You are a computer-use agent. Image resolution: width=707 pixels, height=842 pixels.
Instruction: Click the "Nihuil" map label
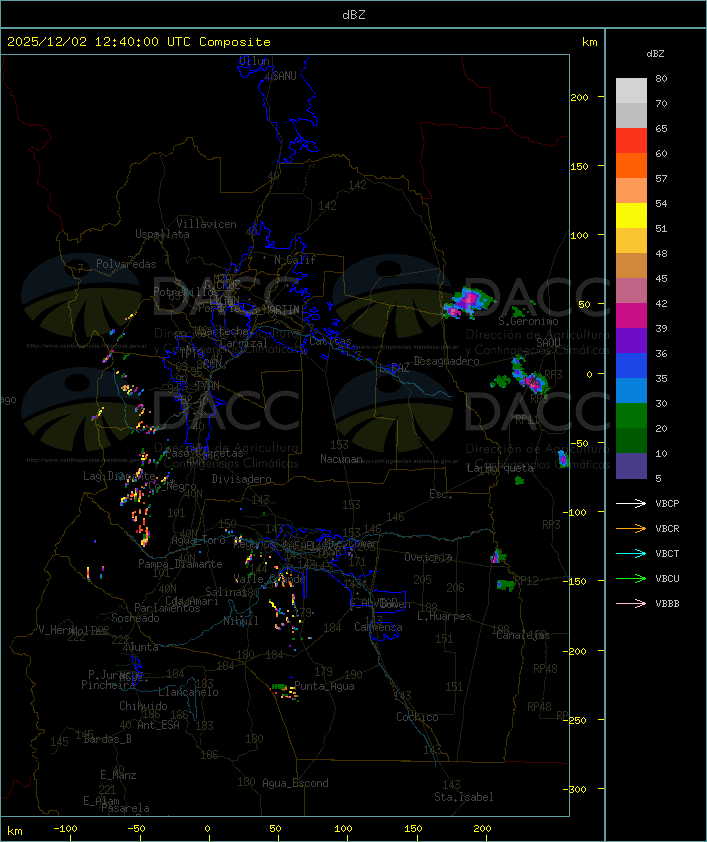tap(241, 621)
